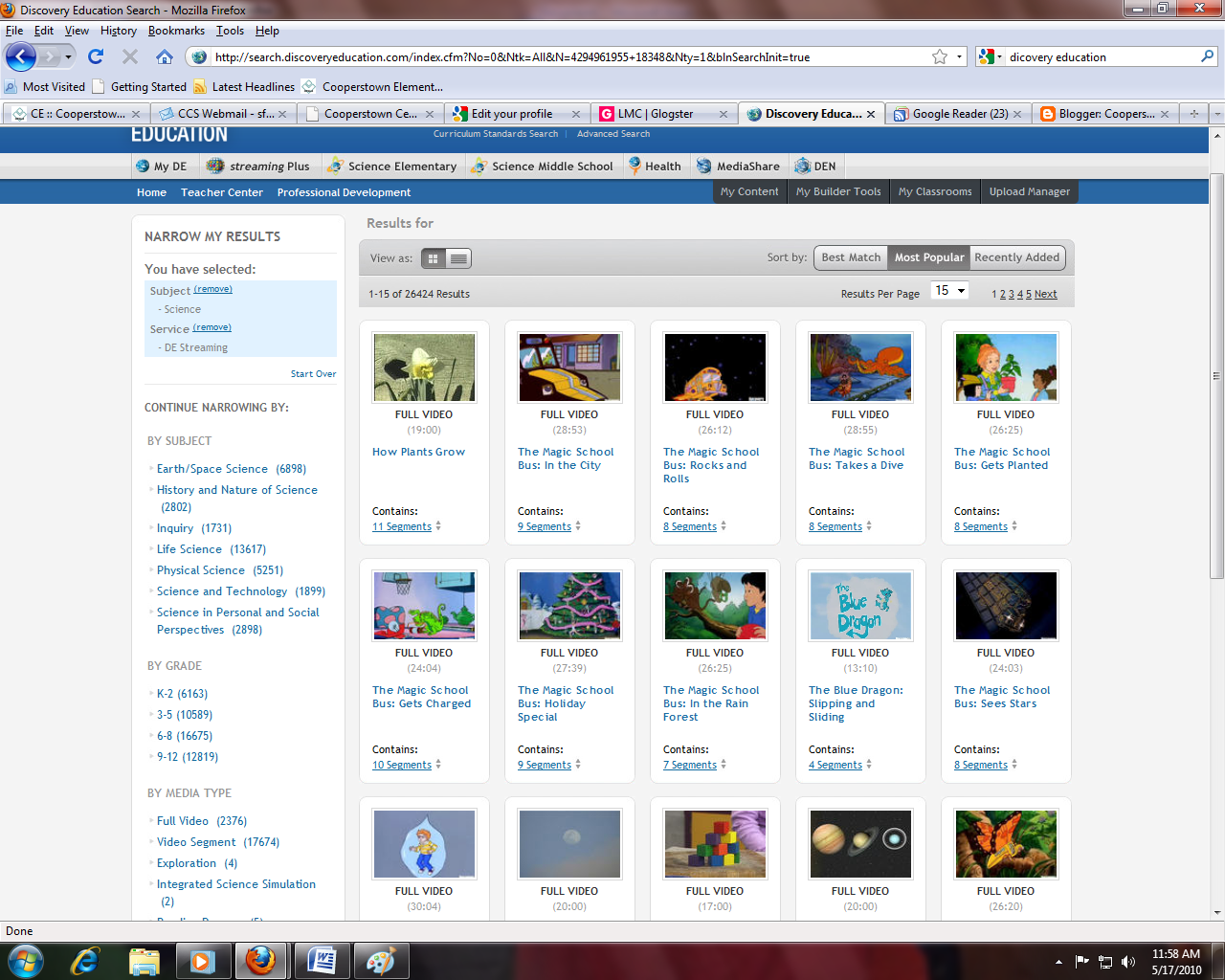The height and width of the screenshot is (980, 1225).
Task: Open the DEN section
Action: tap(815, 166)
